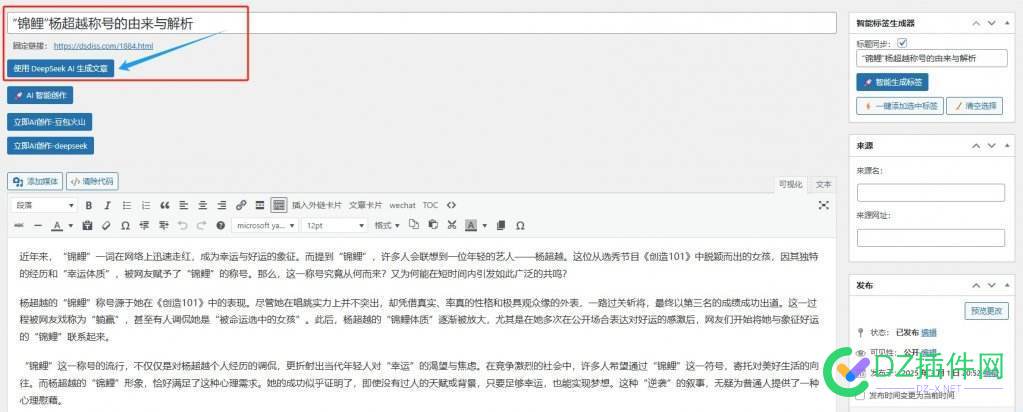Viewport: 1023px width, 412px height.
Task: Toggle bold formatting in editor toolbar
Action: pyautogui.click(x=89, y=205)
